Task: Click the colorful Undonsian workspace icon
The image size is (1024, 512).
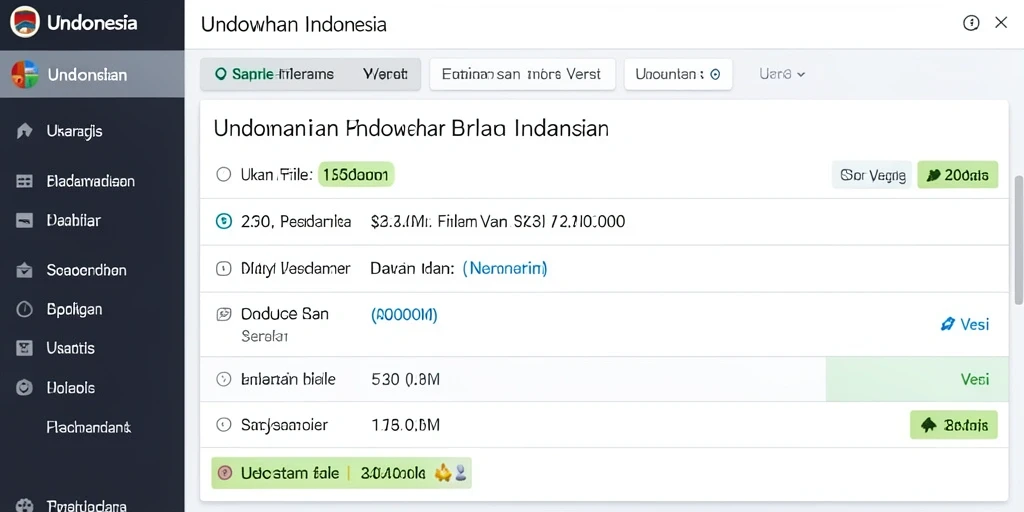Action: pos(25,74)
